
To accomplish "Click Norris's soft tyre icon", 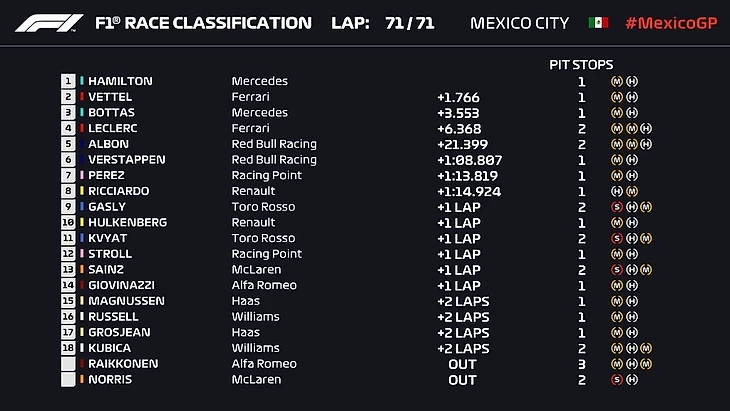I will (616, 380).
